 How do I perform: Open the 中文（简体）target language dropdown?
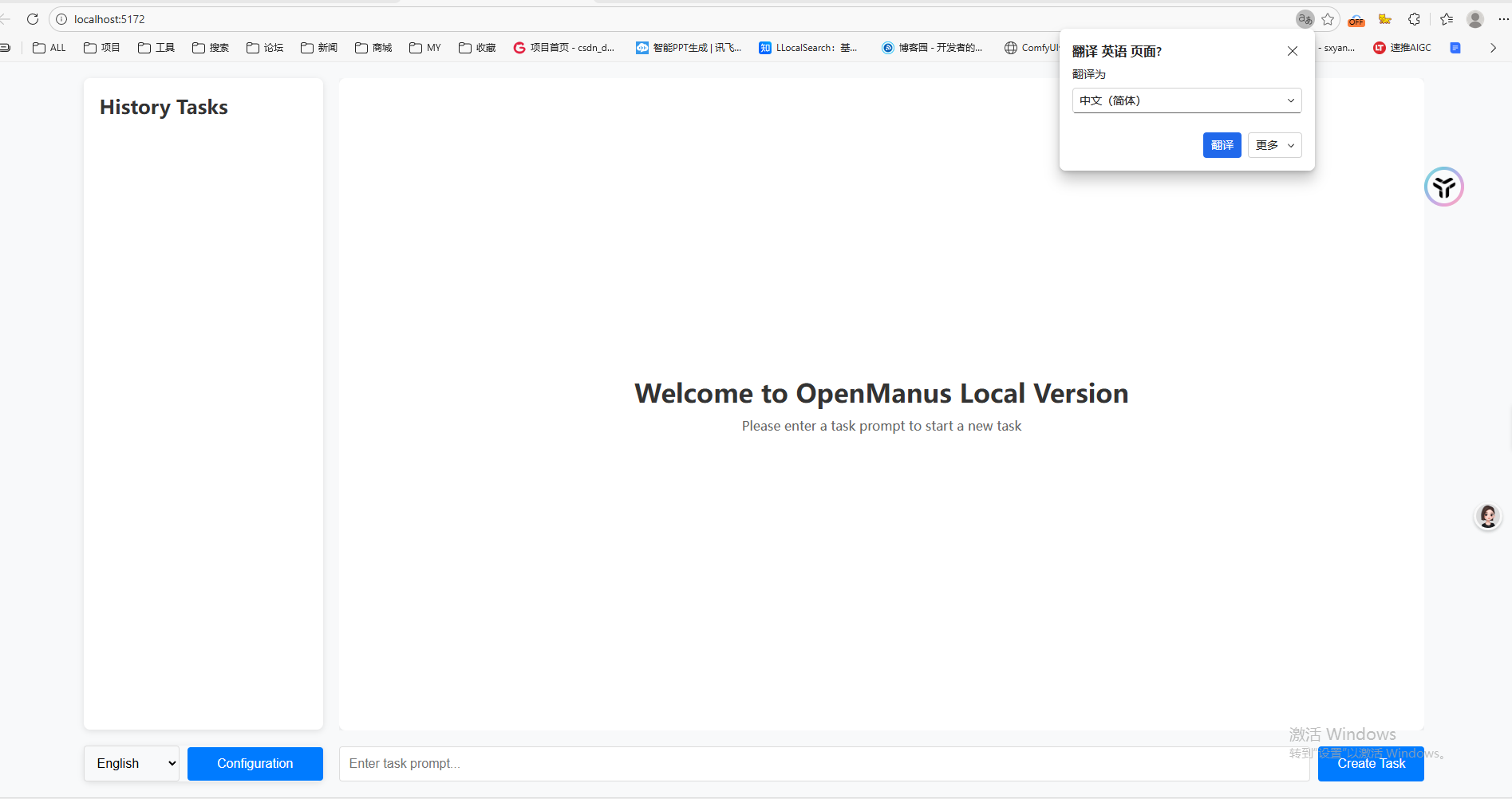[x=1187, y=100]
